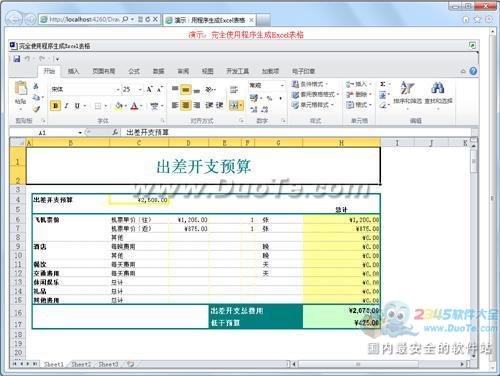Click the Align Text Right icon
The height and width of the screenshot is (376, 500).
[x=197, y=105]
